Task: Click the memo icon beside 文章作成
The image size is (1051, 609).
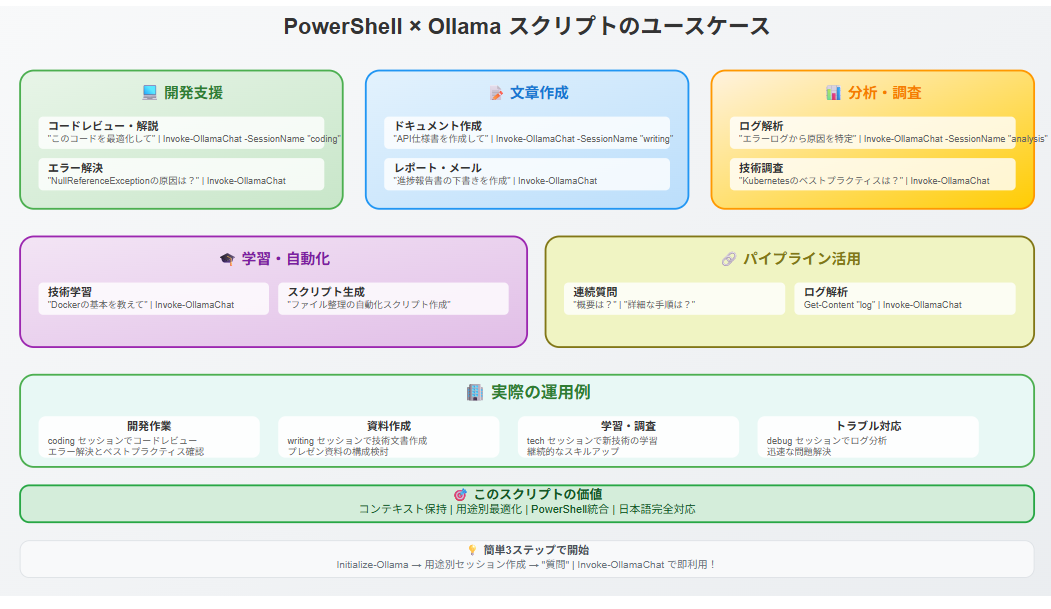Action: coord(496,92)
